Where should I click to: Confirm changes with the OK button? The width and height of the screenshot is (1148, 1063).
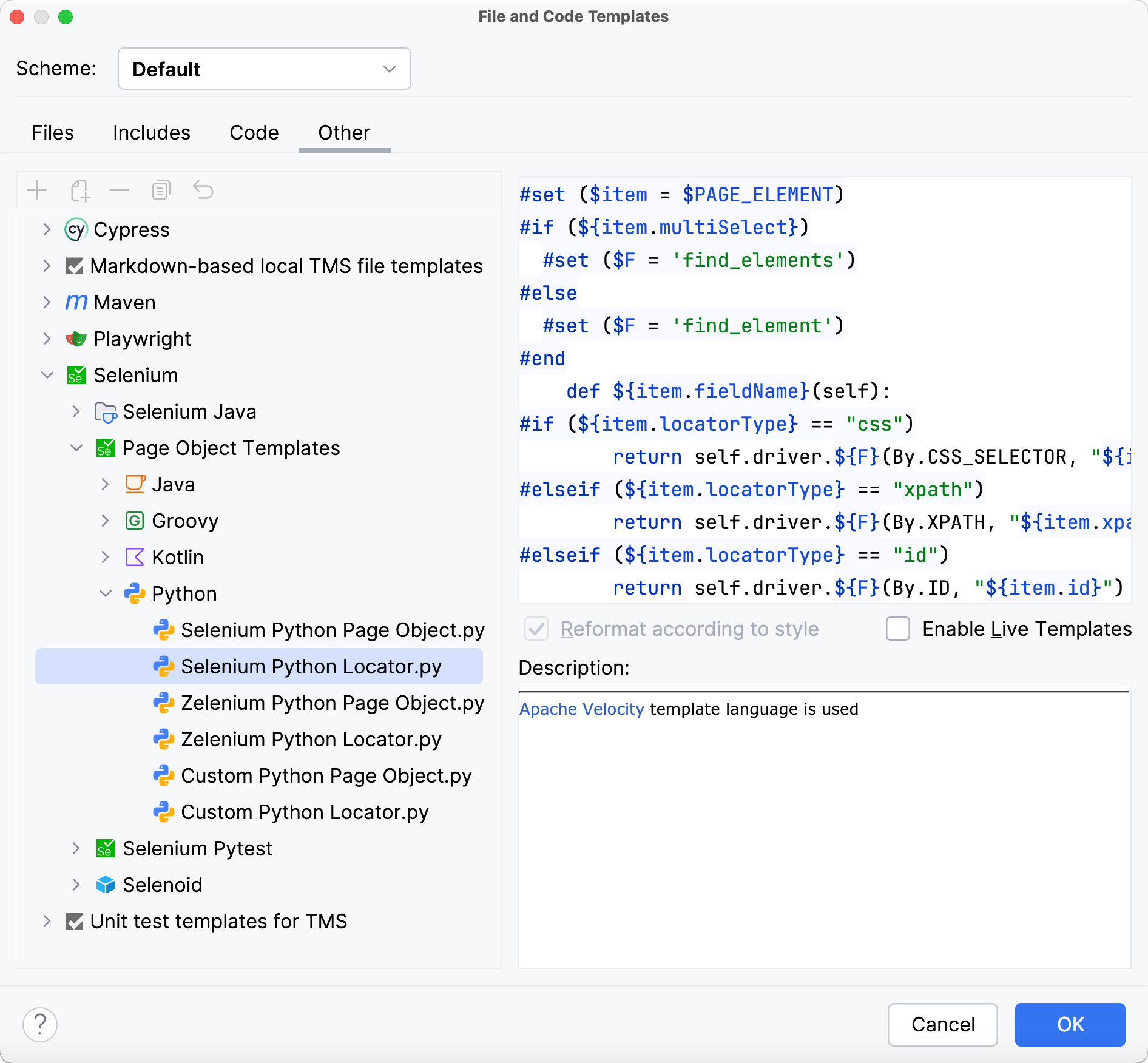click(x=1070, y=1024)
